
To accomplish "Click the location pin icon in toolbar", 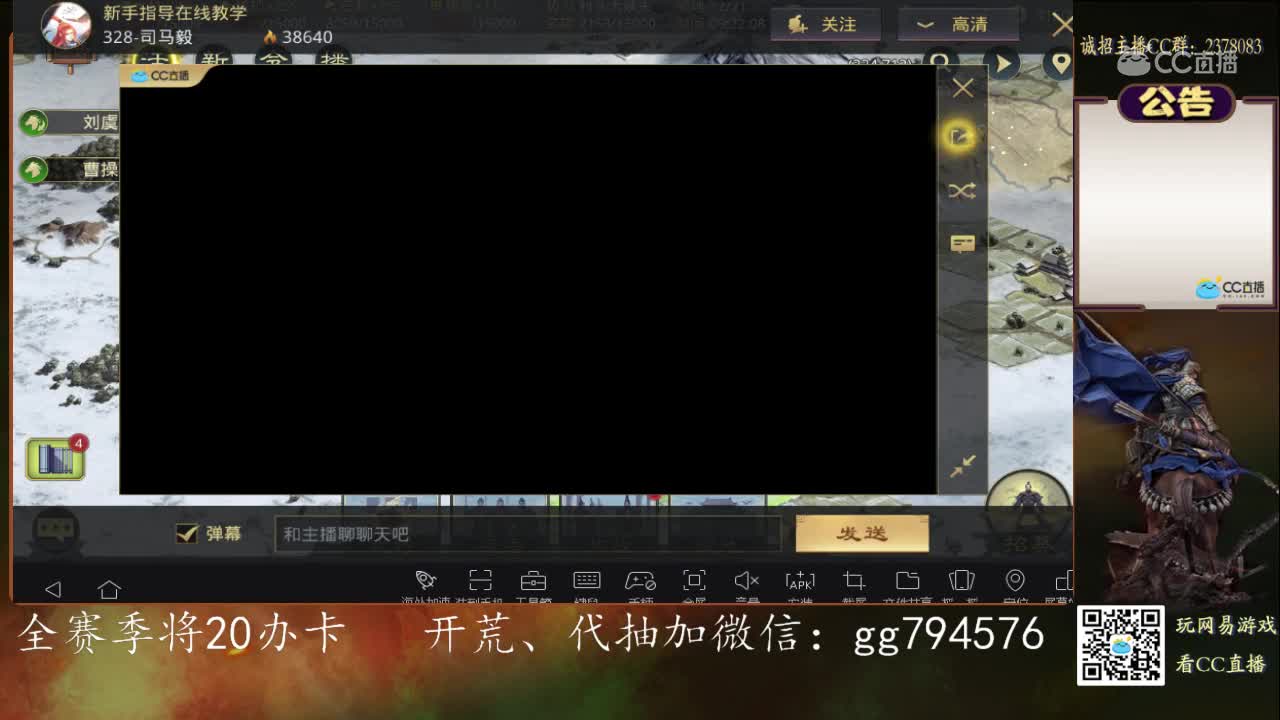I will click(1015, 581).
